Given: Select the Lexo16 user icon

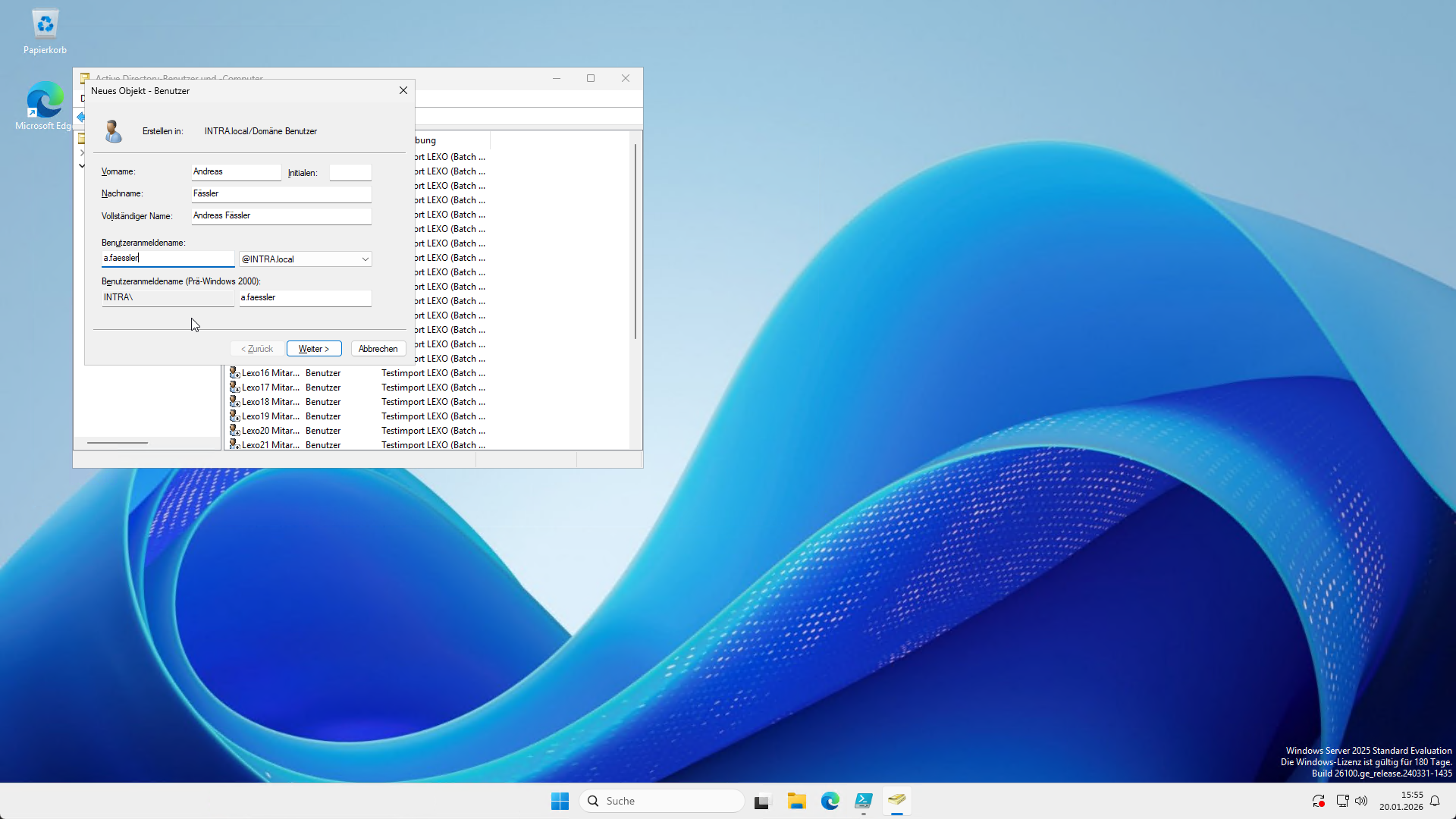Looking at the screenshot, I should pos(235,373).
